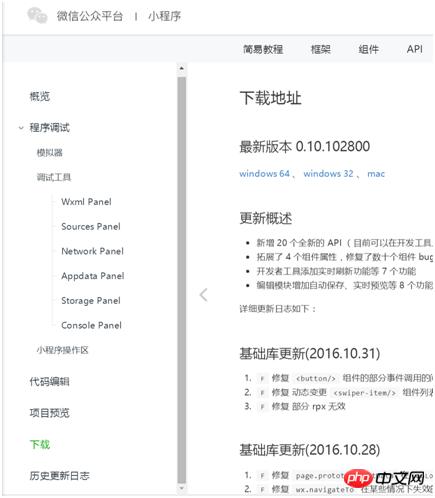435x498 pixels.
Task: Open Wxml Panel in the sidebar
Action: [86, 202]
